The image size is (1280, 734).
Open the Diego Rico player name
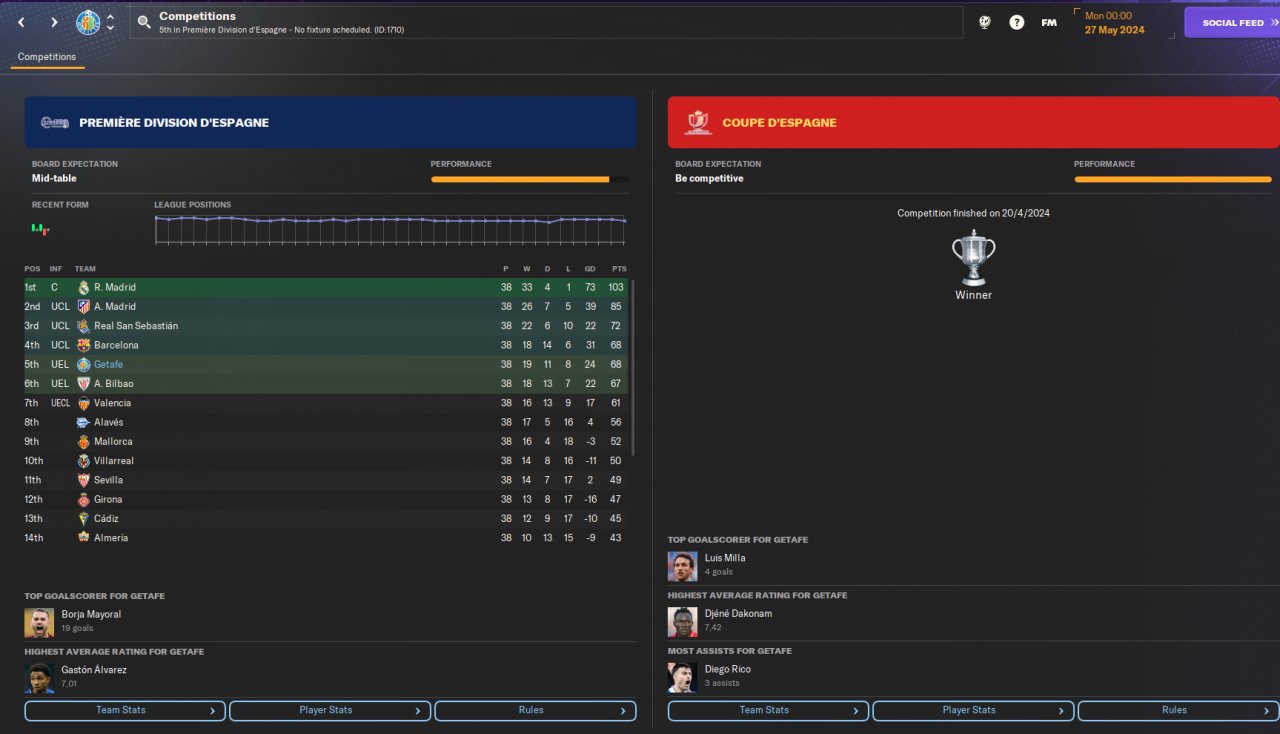[x=727, y=670]
